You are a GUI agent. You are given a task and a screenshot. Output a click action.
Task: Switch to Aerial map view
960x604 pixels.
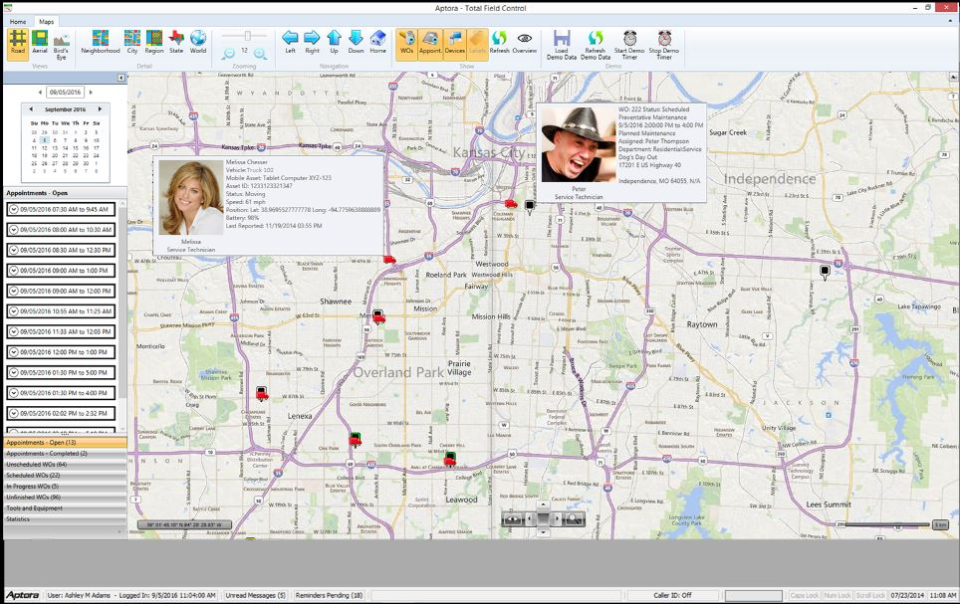click(40, 43)
